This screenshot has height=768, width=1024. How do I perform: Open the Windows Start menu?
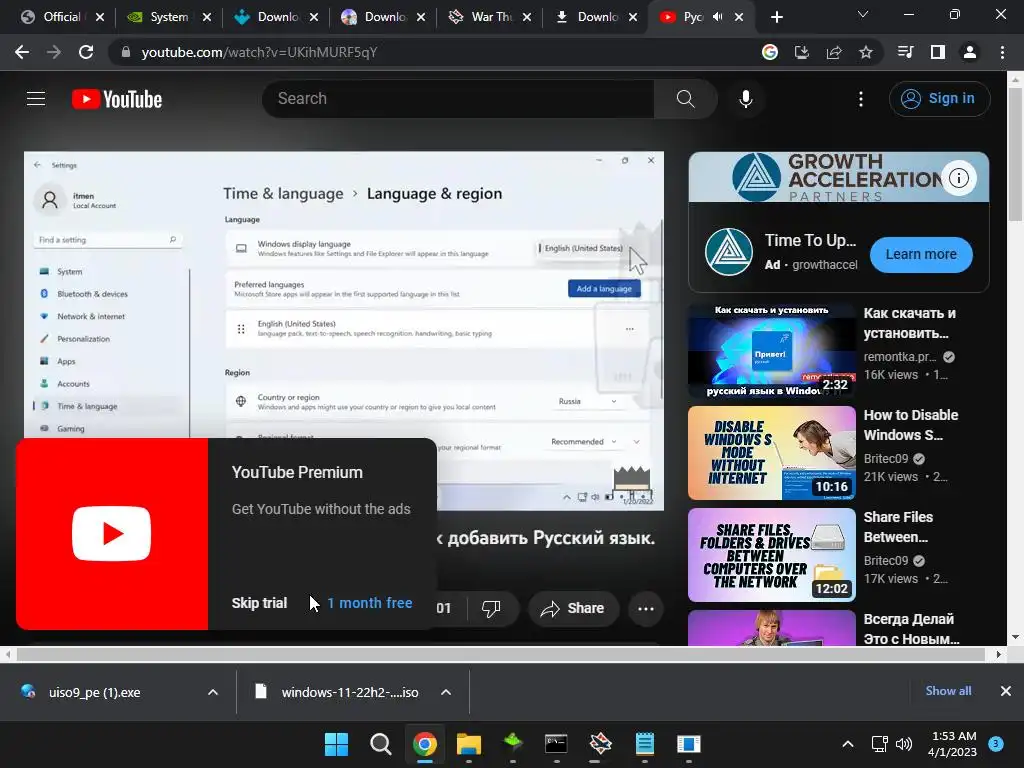336,744
